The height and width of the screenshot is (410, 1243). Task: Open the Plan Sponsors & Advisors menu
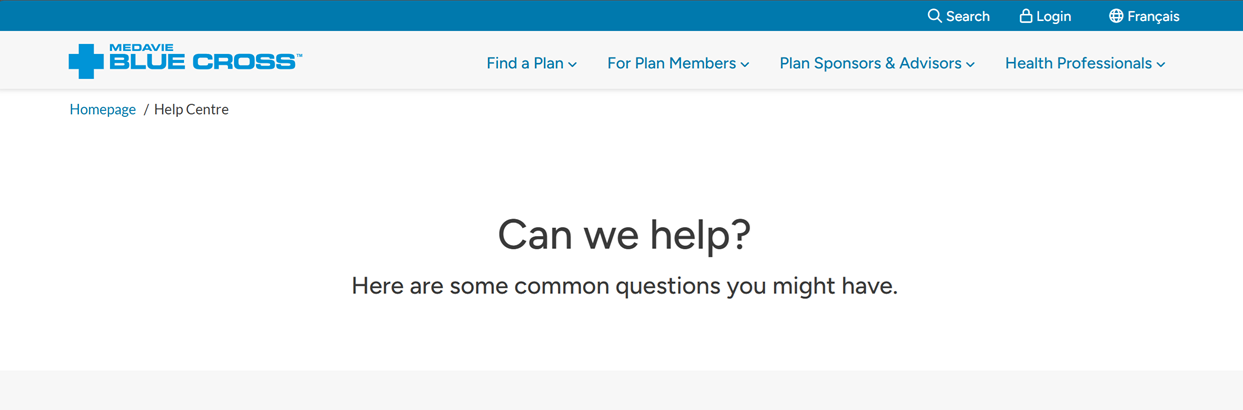pyautogui.click(x=870, y=63)
